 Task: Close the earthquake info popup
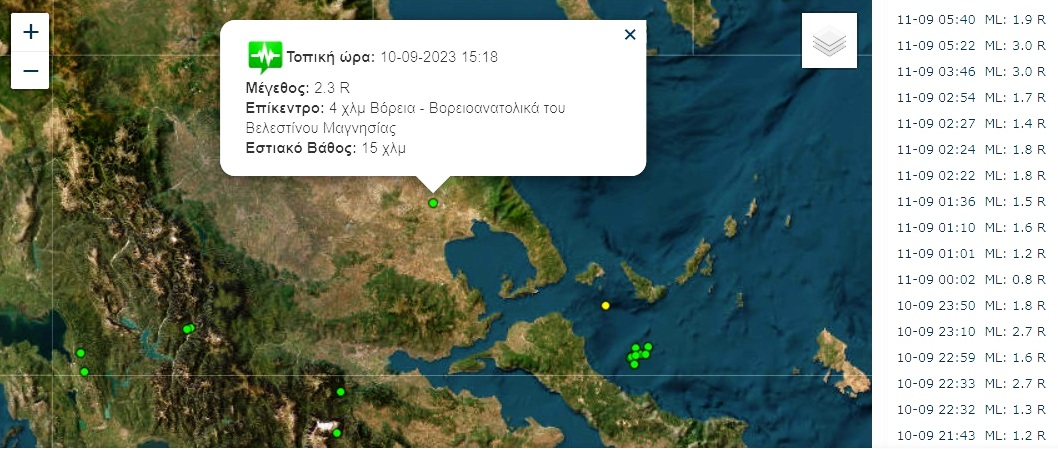(630, 35)
